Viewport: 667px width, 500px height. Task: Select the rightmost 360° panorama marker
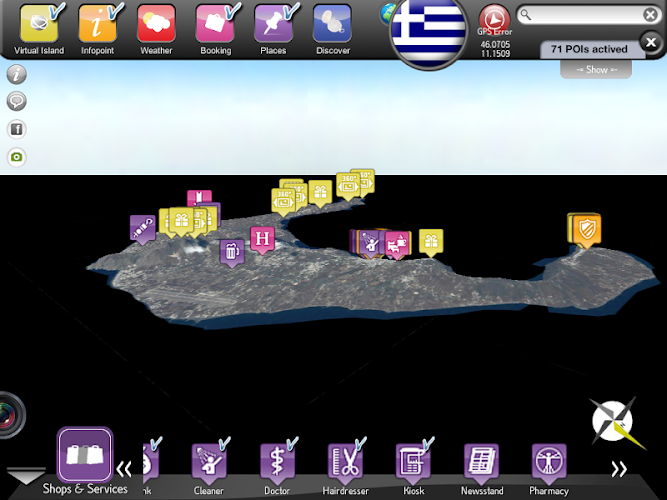367,180
